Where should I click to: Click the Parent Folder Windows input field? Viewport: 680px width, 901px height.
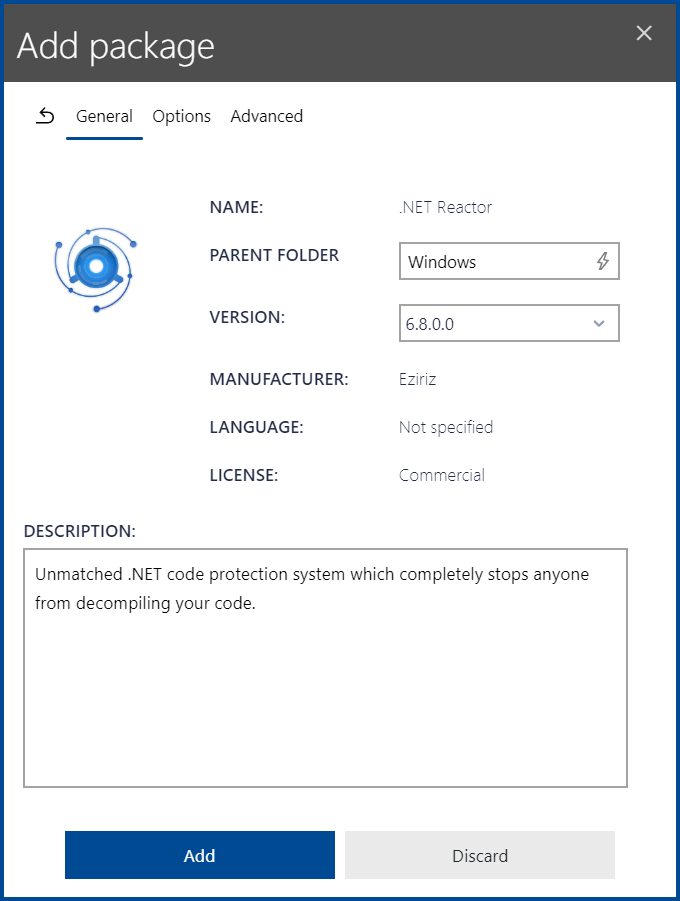(509, 261)
